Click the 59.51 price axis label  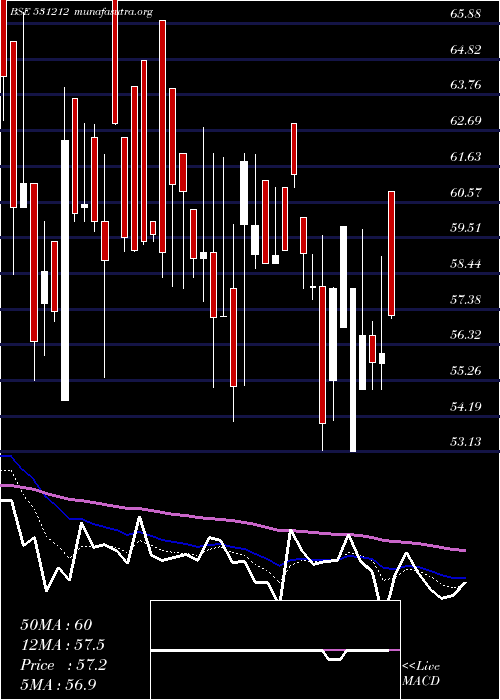465,228
